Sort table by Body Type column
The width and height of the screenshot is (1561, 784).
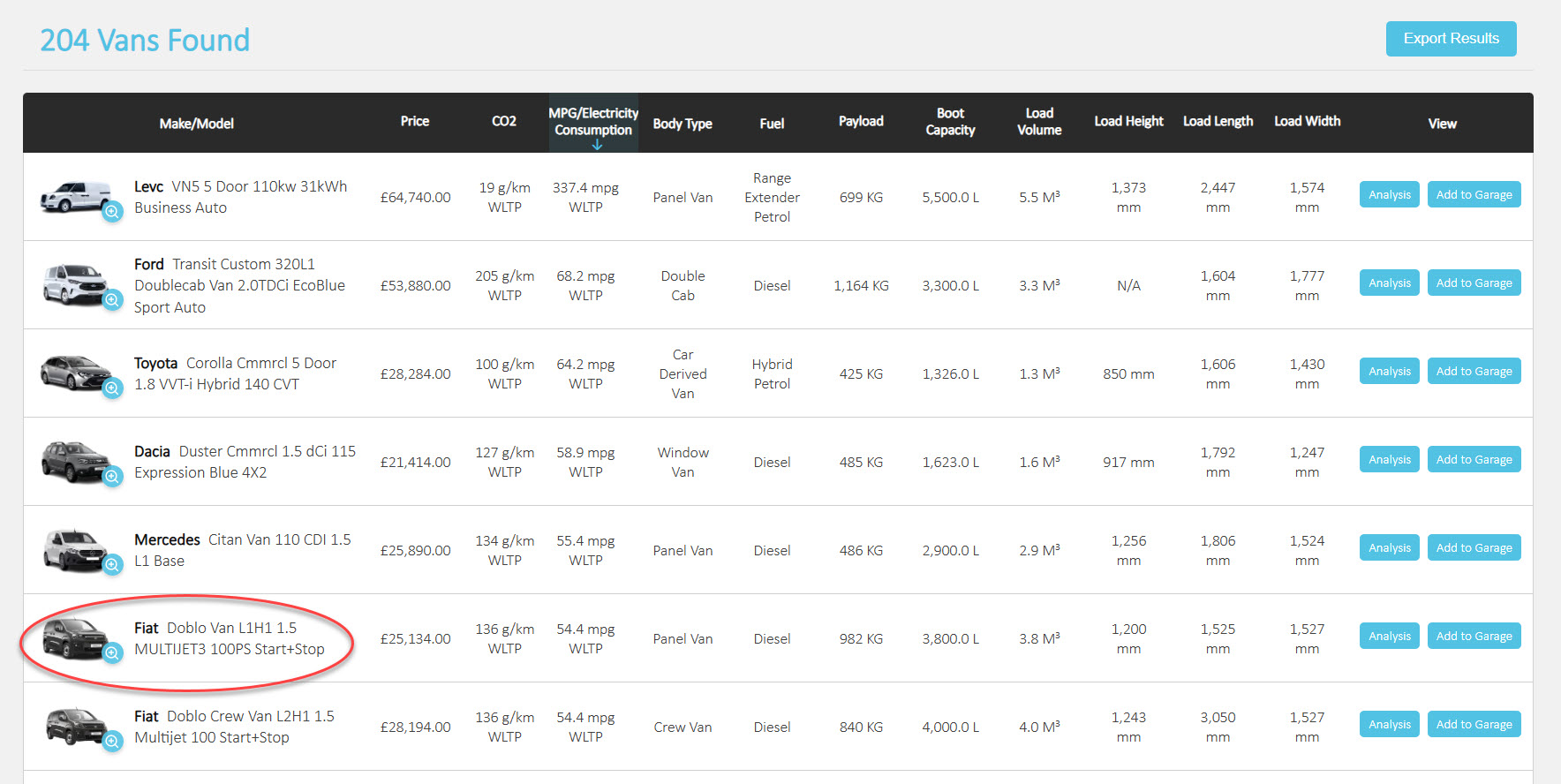(682, 124)
